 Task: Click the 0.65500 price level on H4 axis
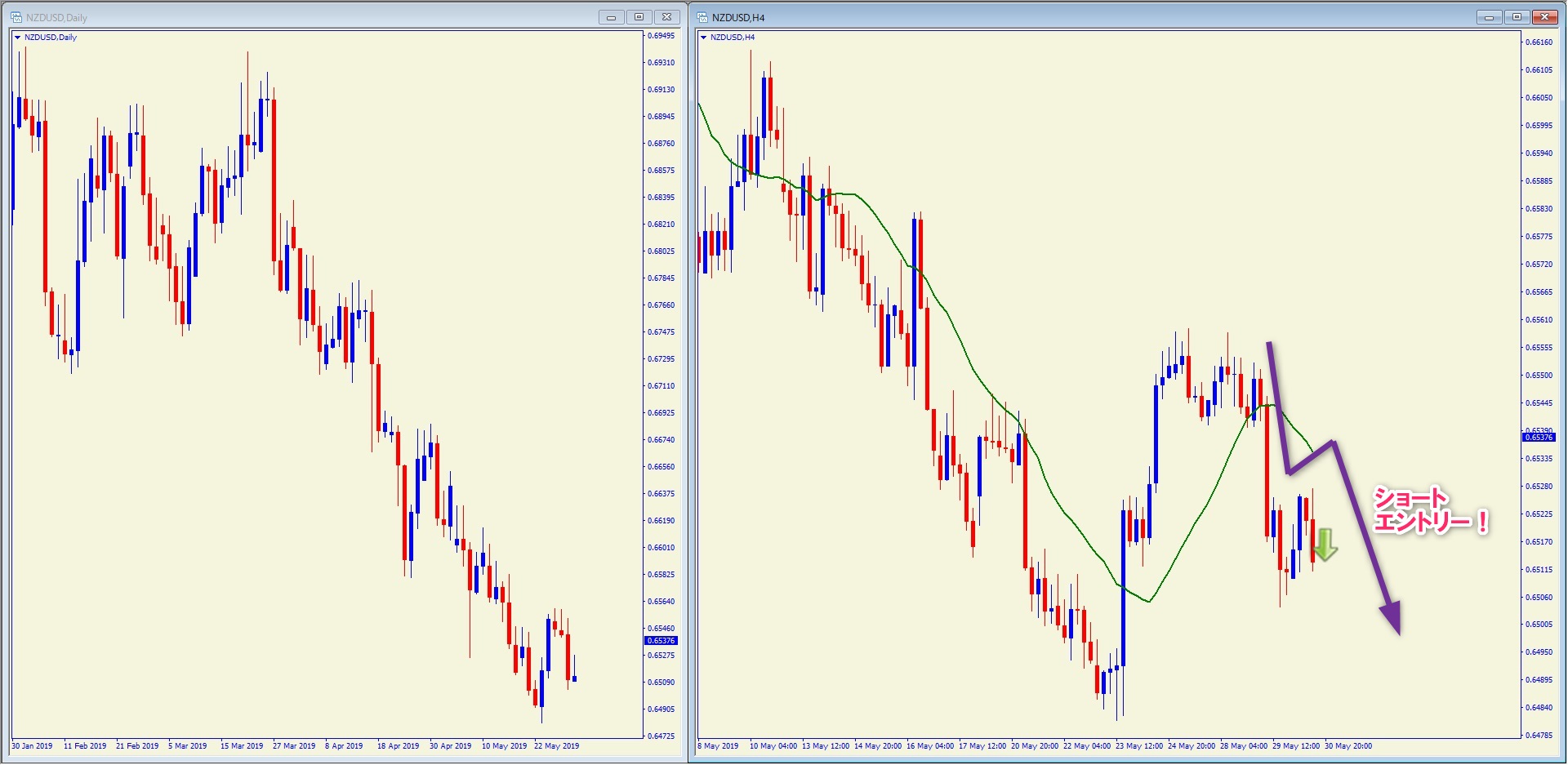[x=1539, y=376]
